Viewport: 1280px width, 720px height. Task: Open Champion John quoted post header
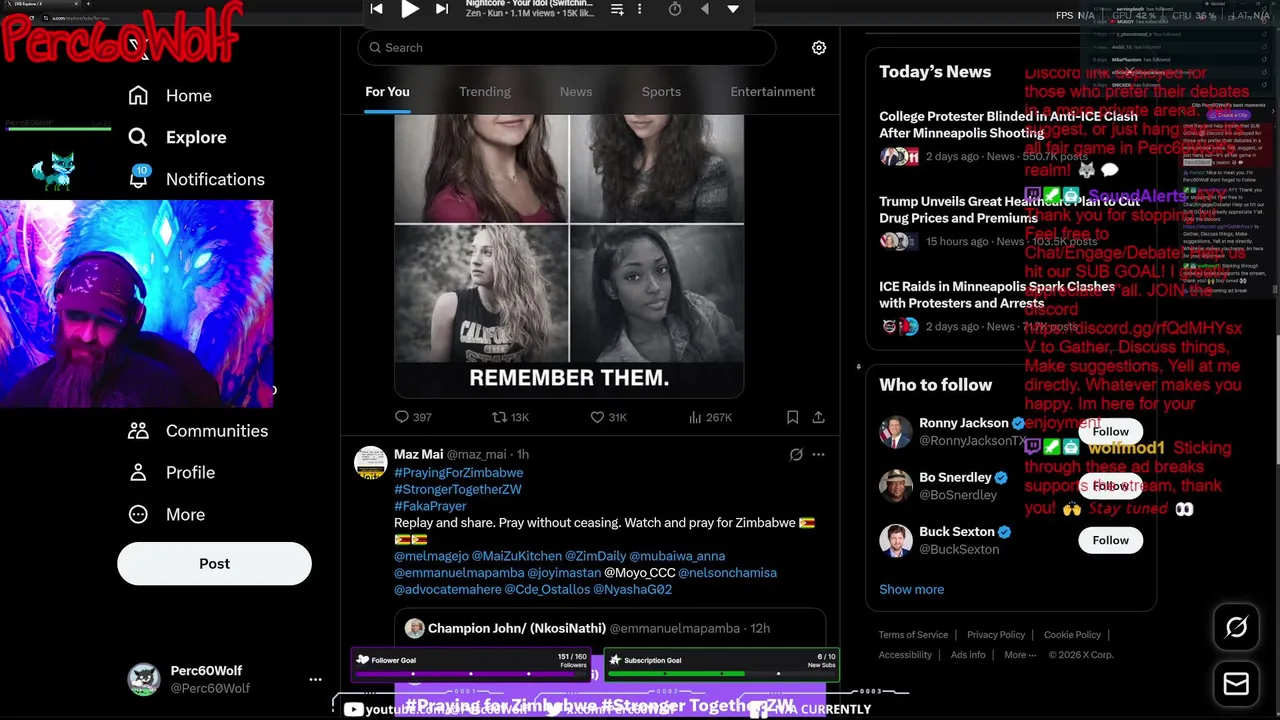pos(587,629)
